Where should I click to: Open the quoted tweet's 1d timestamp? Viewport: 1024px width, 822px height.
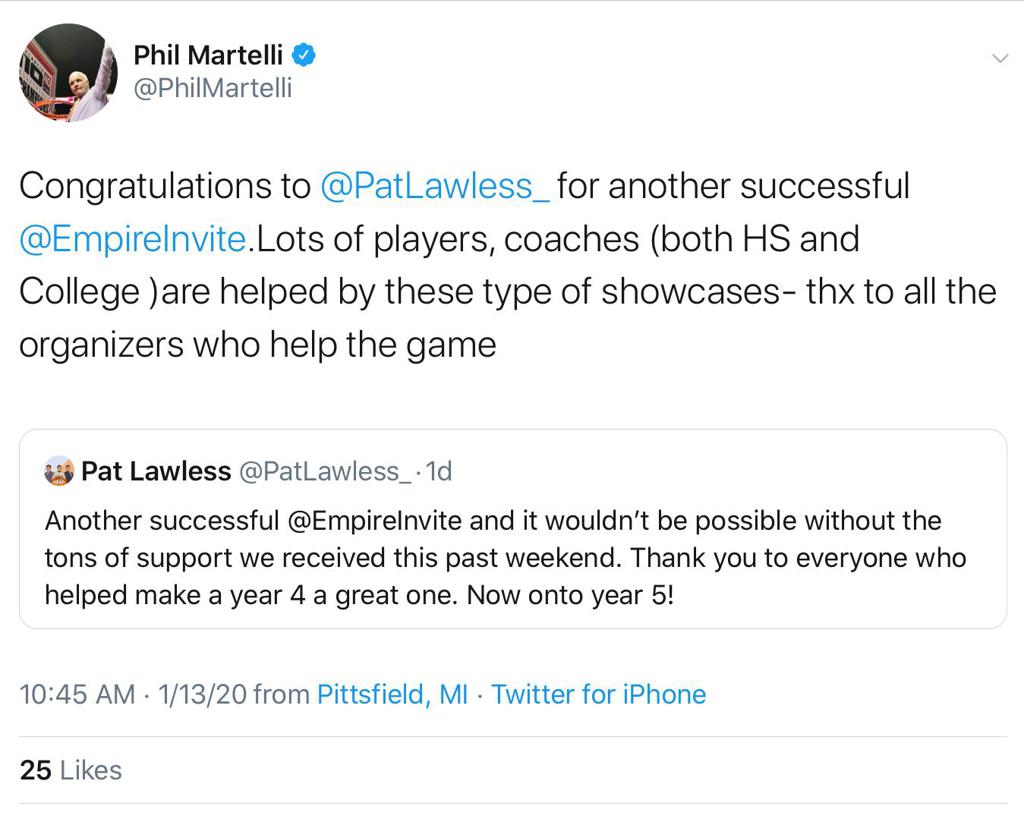tap(439, 471)
